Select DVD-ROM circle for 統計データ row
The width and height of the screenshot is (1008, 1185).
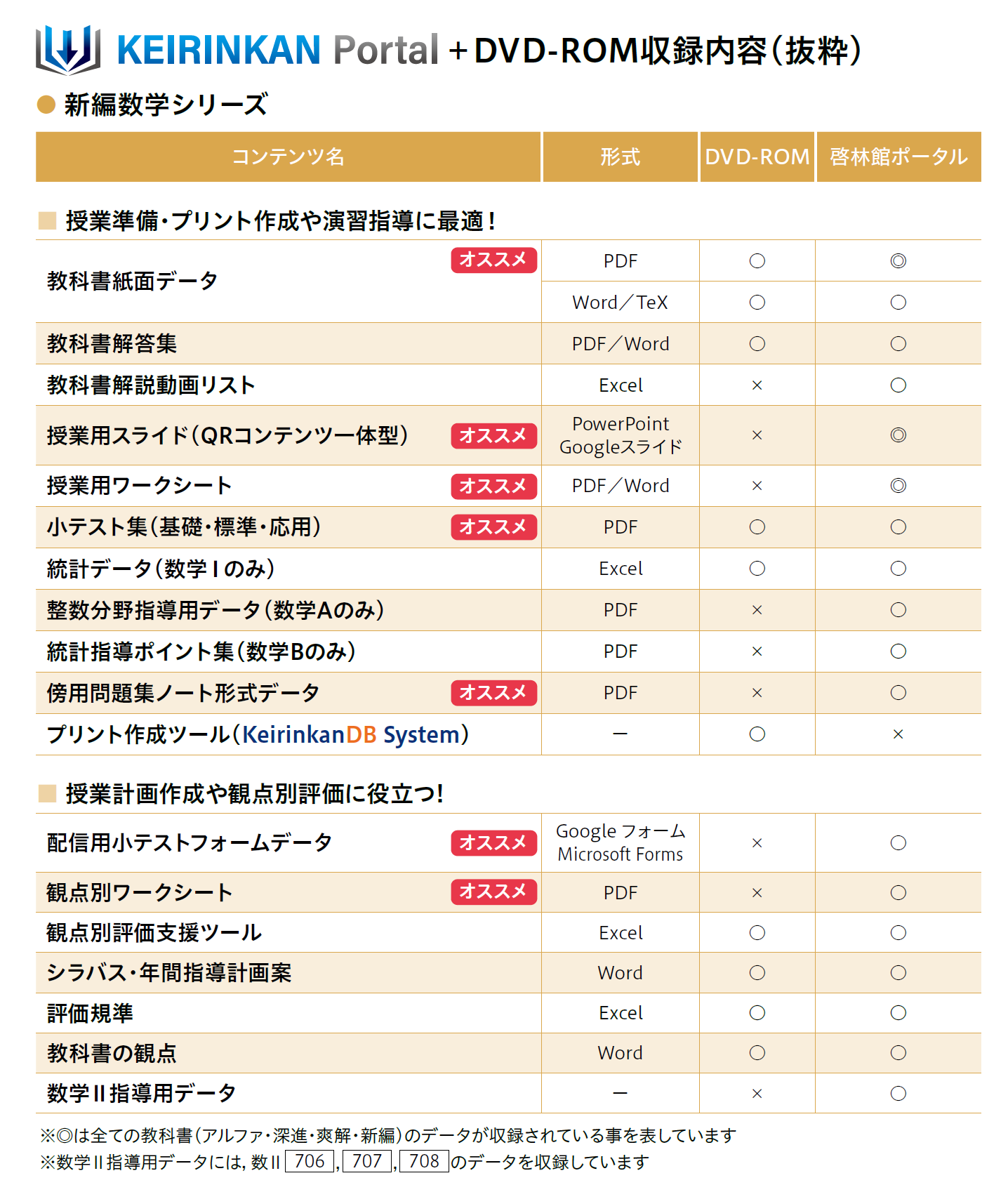coord(757,569)
